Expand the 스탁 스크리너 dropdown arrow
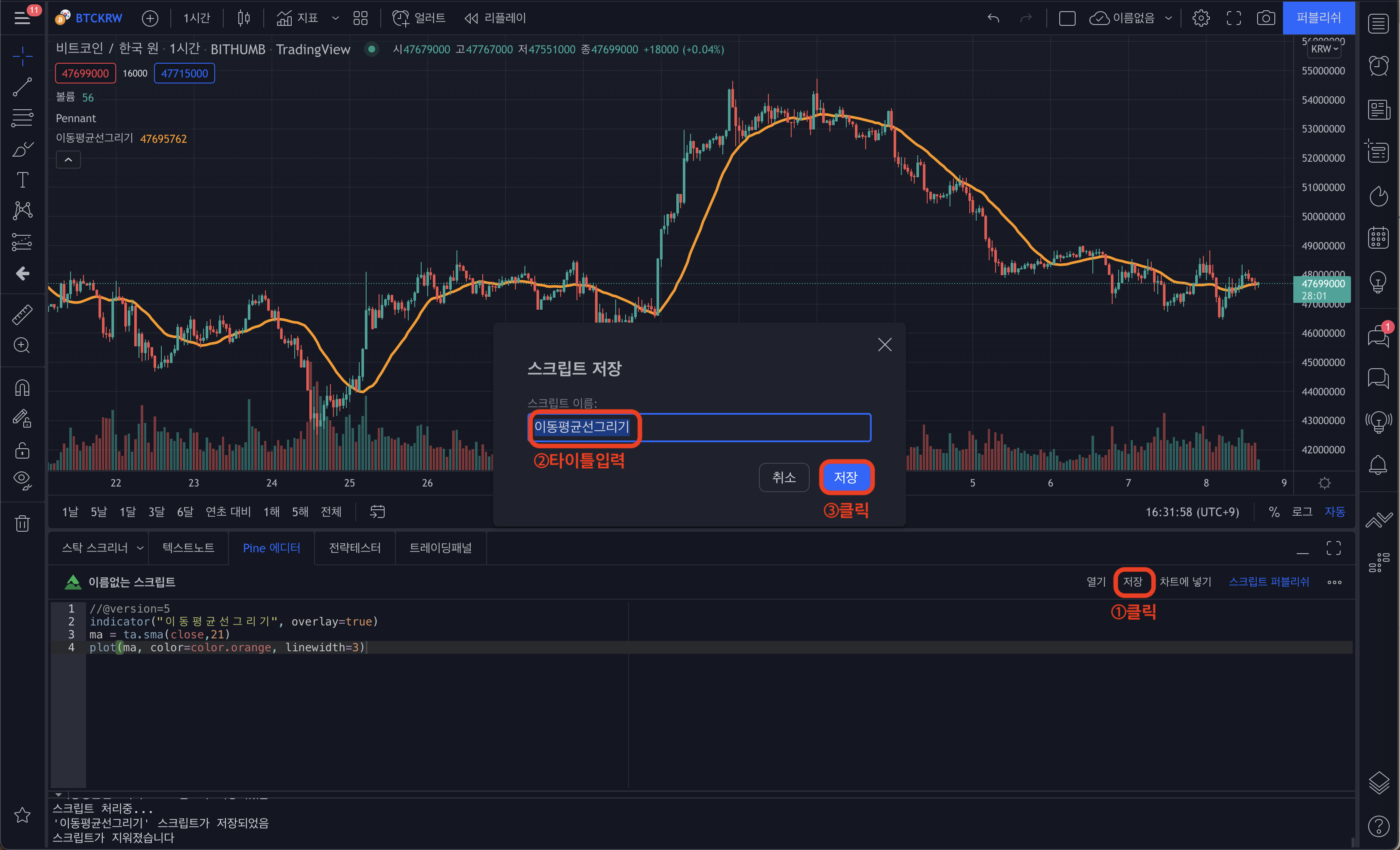The width and height of the screenshot is (1400, 850). coord(140,548)
